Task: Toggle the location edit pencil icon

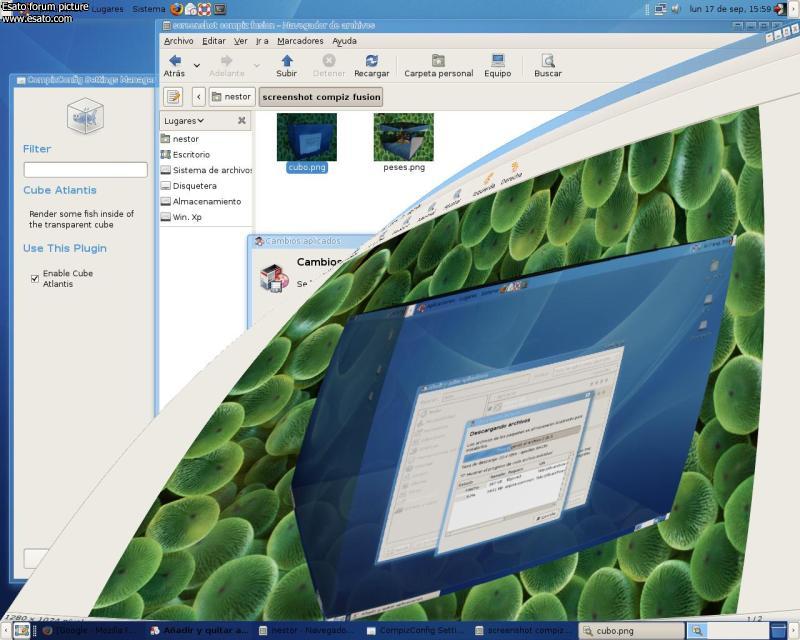Action: point(174,97)
